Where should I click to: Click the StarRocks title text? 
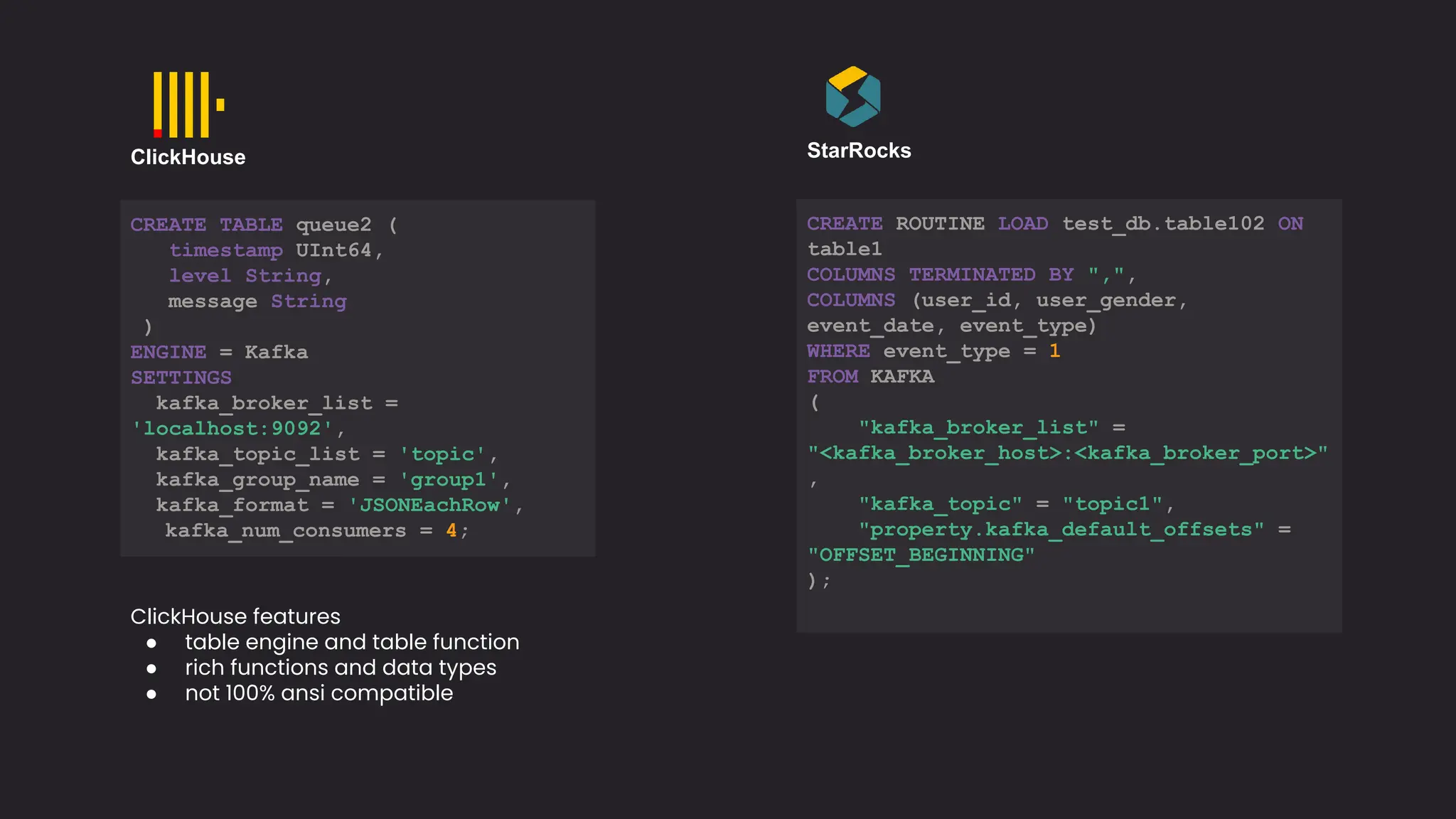tap(859, 151)
